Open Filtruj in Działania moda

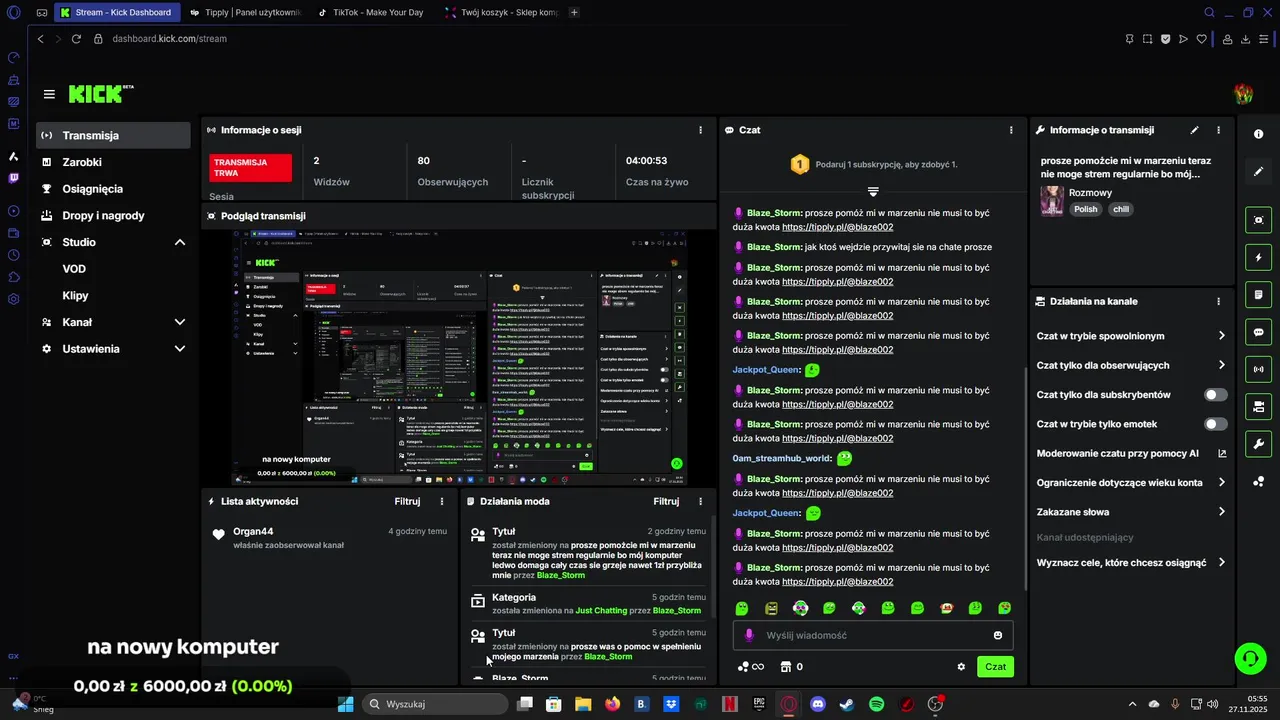pyautogui.click(x=666, y=501)
